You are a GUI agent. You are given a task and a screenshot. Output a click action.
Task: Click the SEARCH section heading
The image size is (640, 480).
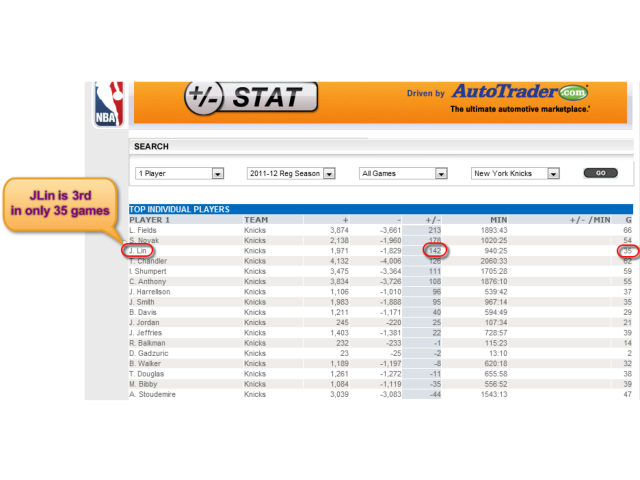tap(151, 147)
